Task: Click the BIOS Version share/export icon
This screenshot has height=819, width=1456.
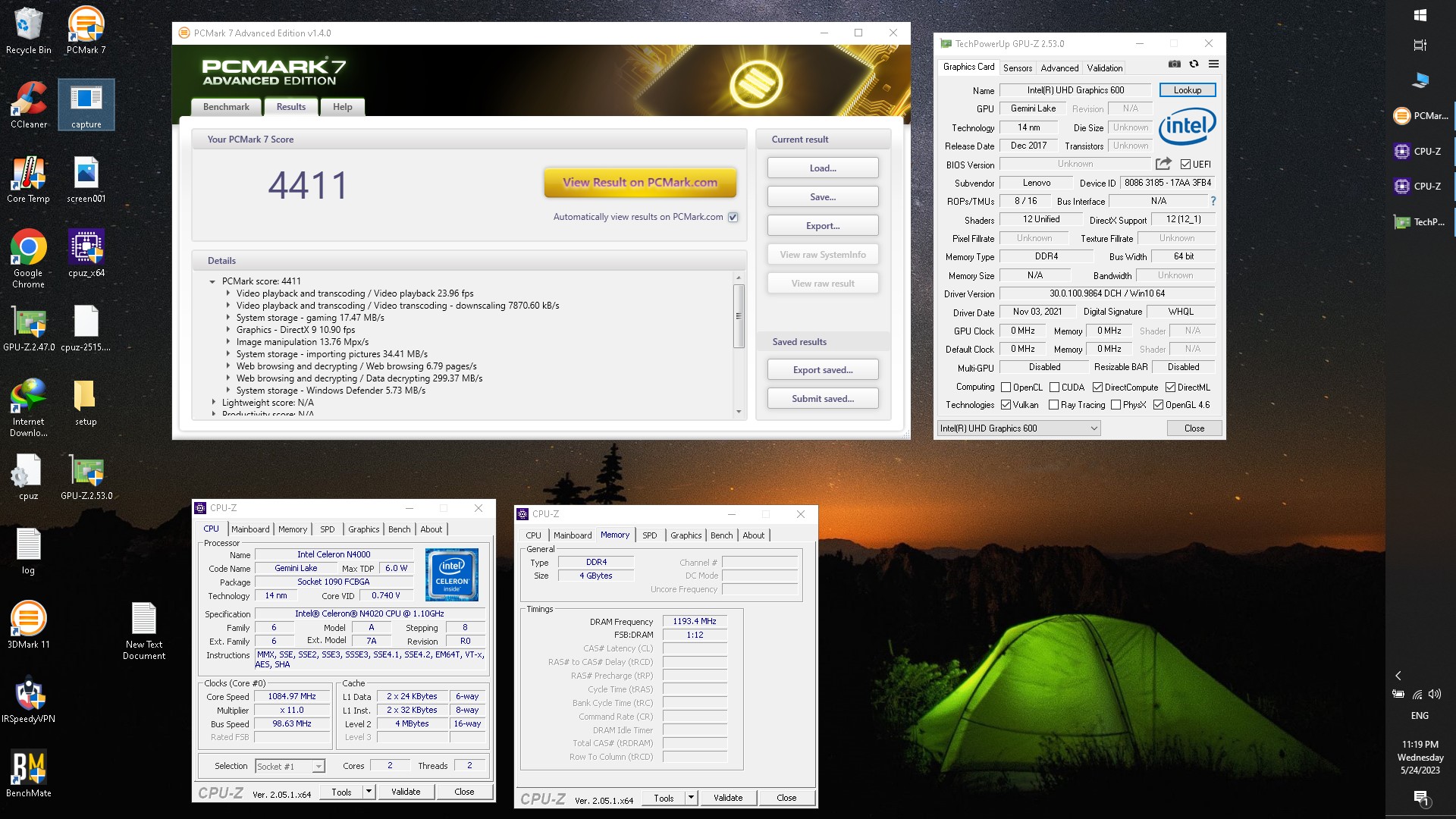Action: [x=1163, y=164]
